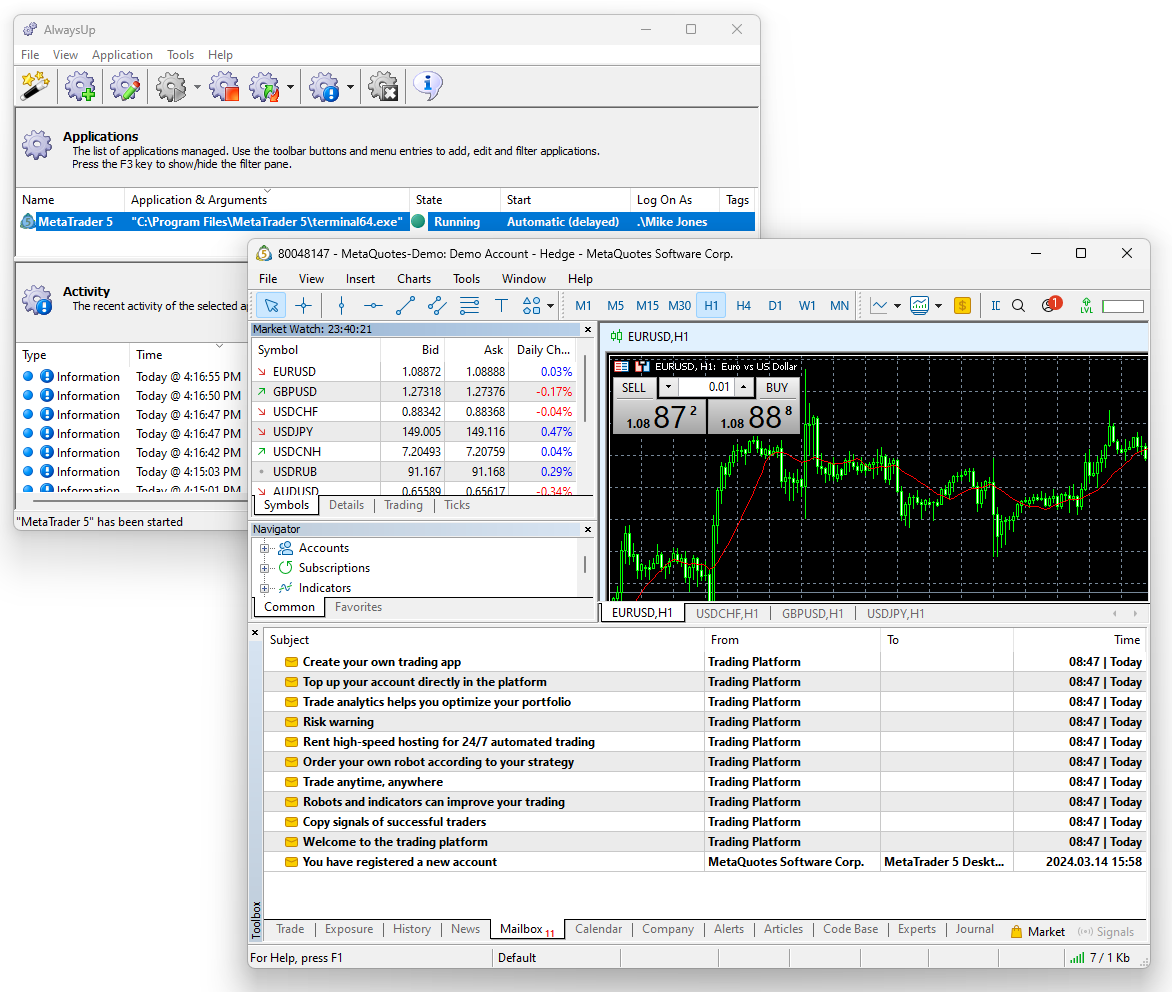The height and width of the screenshot is (992, 1172).
Task: Select the text label tool
Action: [502, 305]
